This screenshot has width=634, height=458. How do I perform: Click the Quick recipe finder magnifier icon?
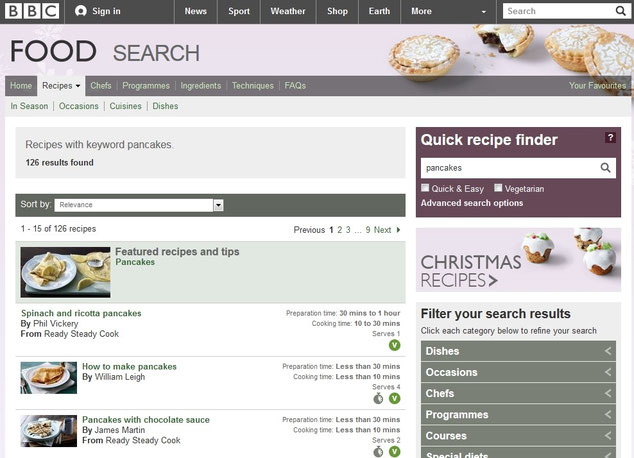[x=605, y=167]
